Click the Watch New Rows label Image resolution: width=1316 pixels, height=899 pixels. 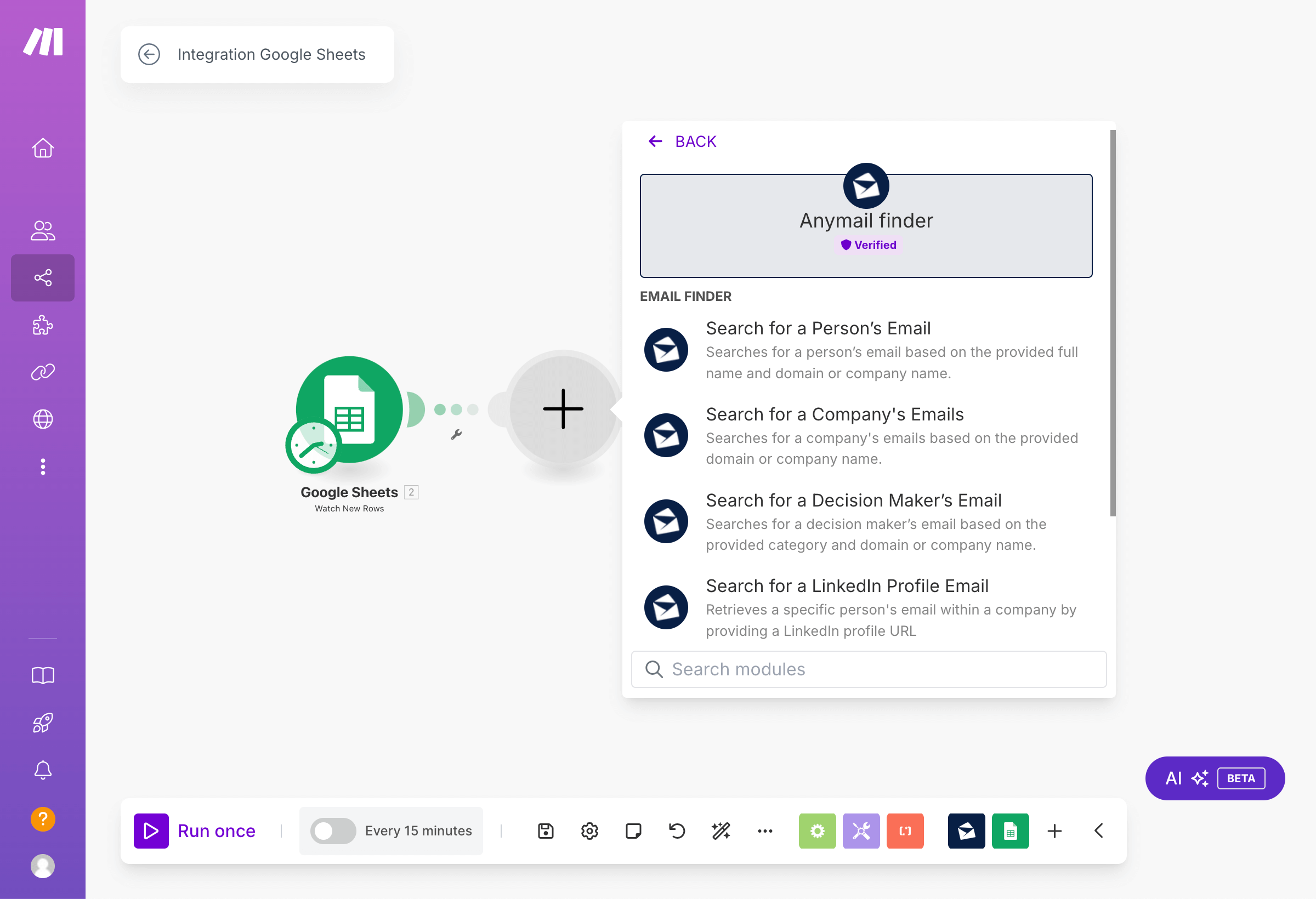pyautogui.click(x=349, y=508)
